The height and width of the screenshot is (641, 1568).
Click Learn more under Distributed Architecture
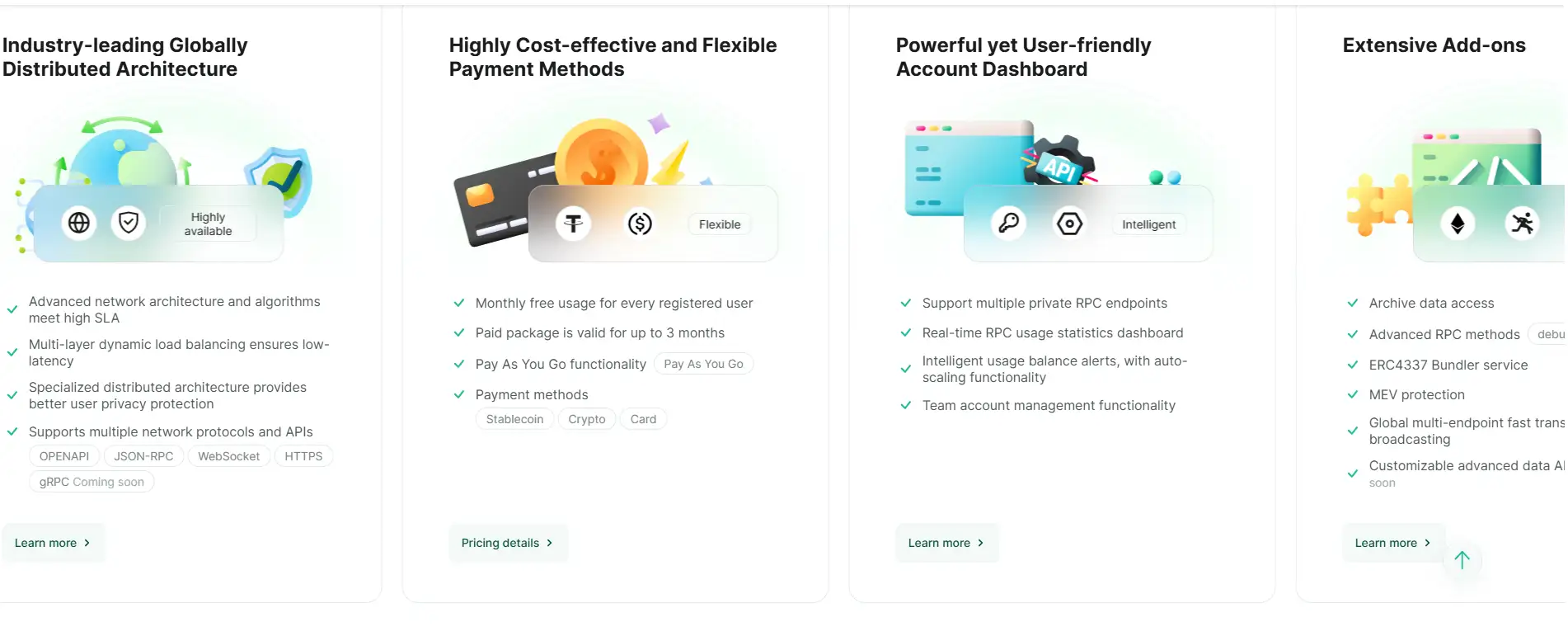(53, 543)
